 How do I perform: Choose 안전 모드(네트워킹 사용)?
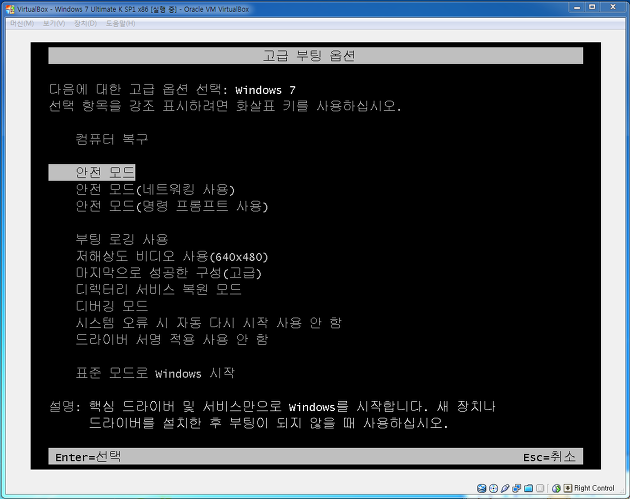click(x=155, y=189)
